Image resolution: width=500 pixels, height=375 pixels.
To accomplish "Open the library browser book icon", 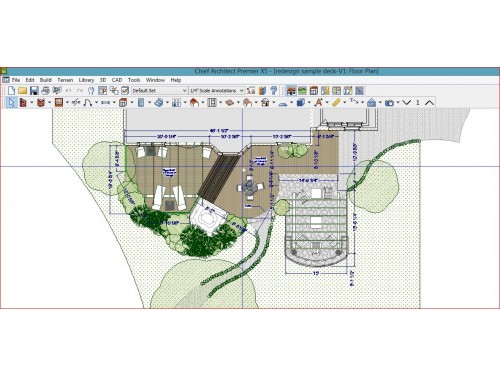I will [262, 90].
